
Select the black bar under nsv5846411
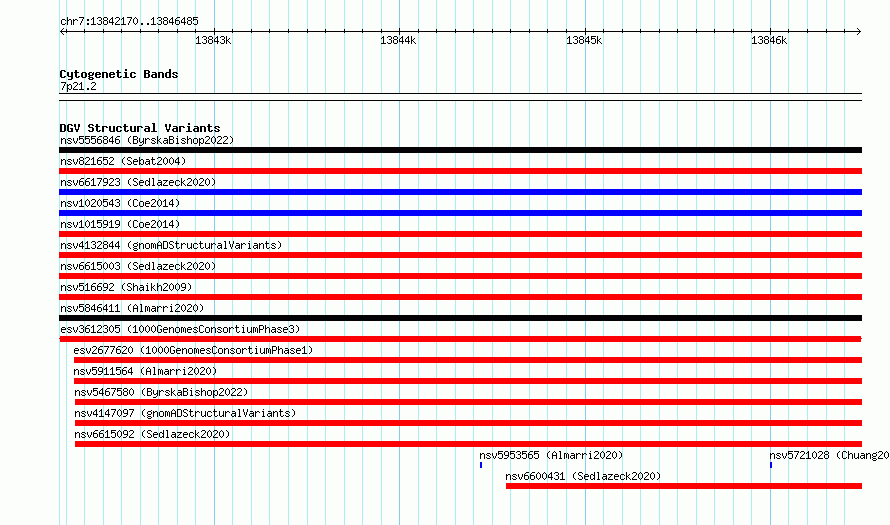(x=460, y=318)
